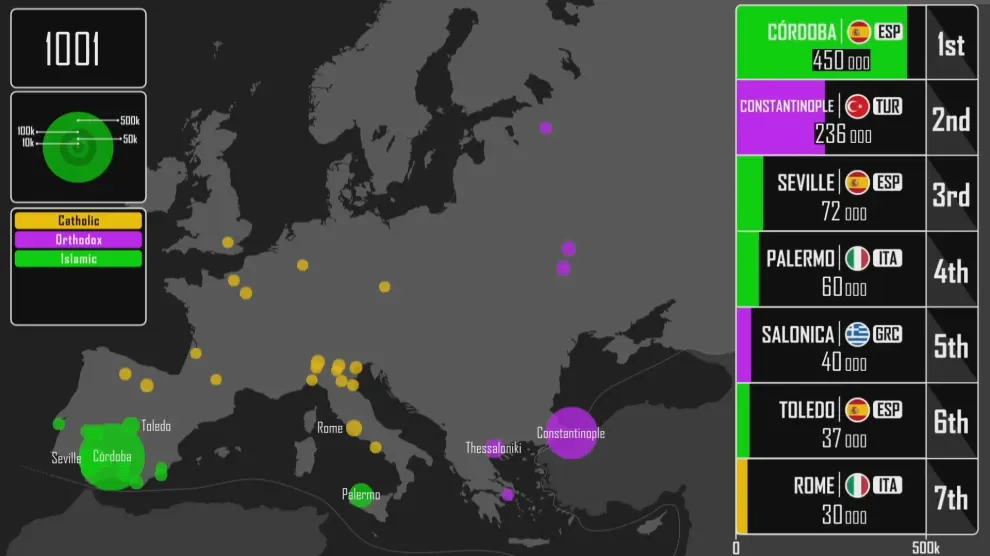Click the GRC country code badge
Viewport: 990px width, 556px height.
point(887,334)
